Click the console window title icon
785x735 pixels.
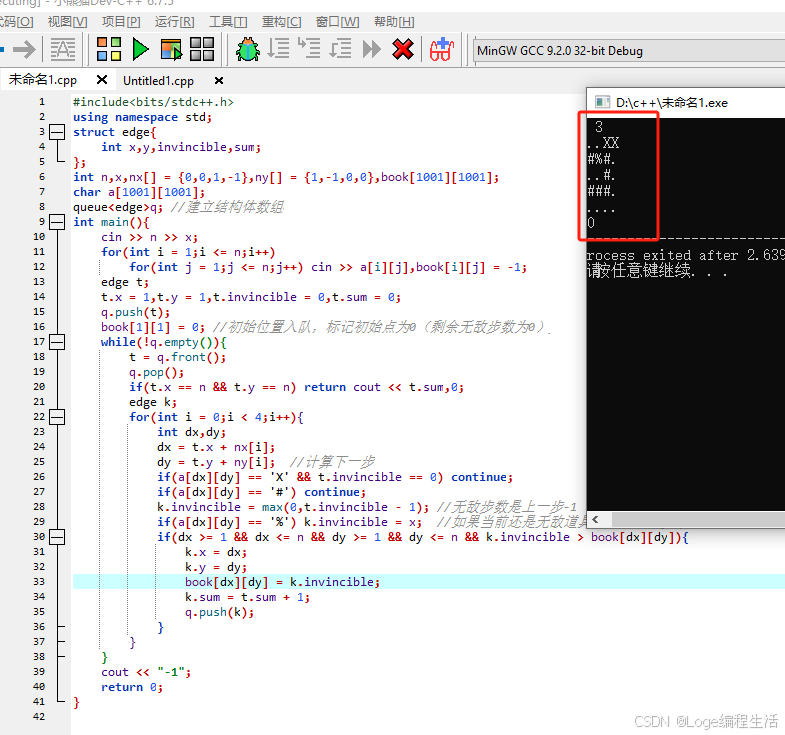tap(602, 103)
